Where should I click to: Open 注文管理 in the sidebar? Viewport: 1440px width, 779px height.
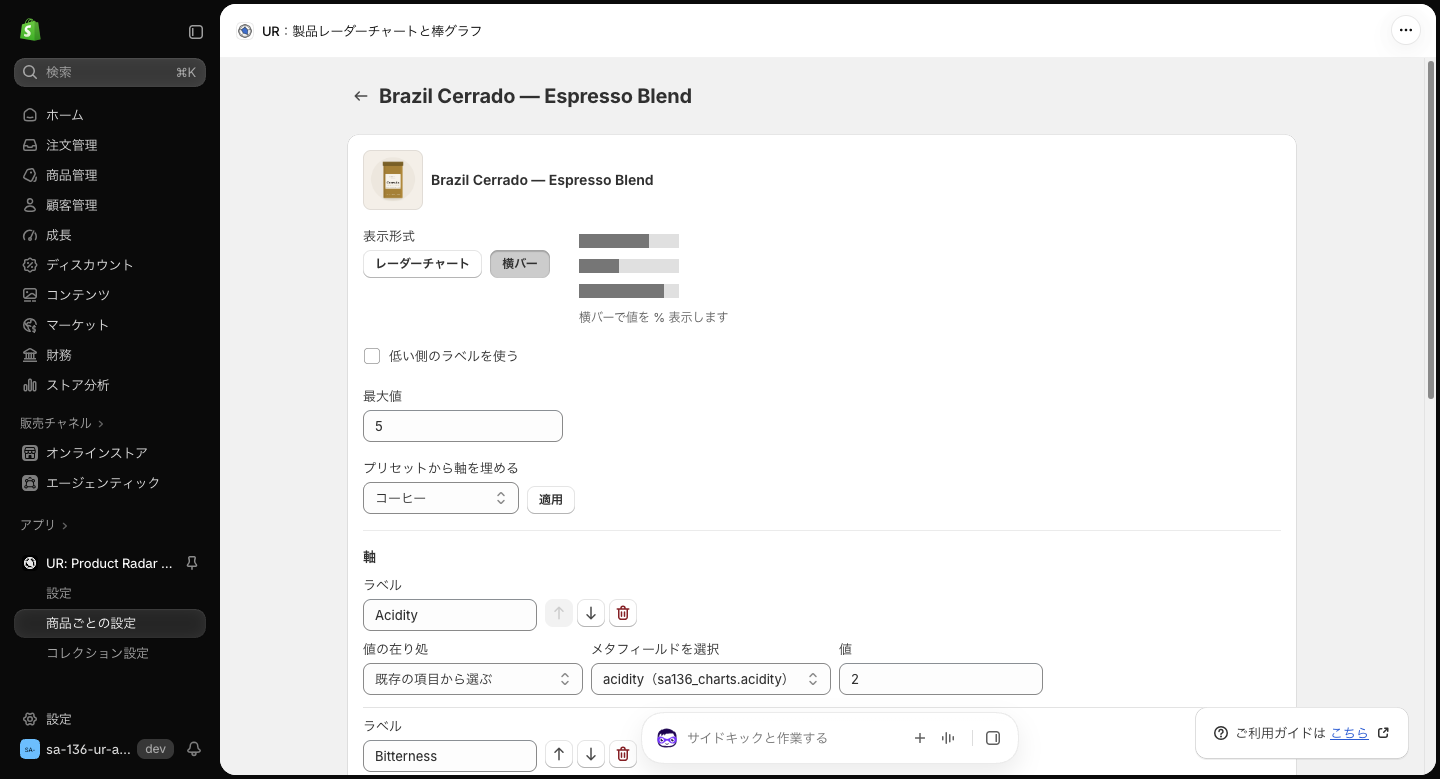click(x=110, y=145)
